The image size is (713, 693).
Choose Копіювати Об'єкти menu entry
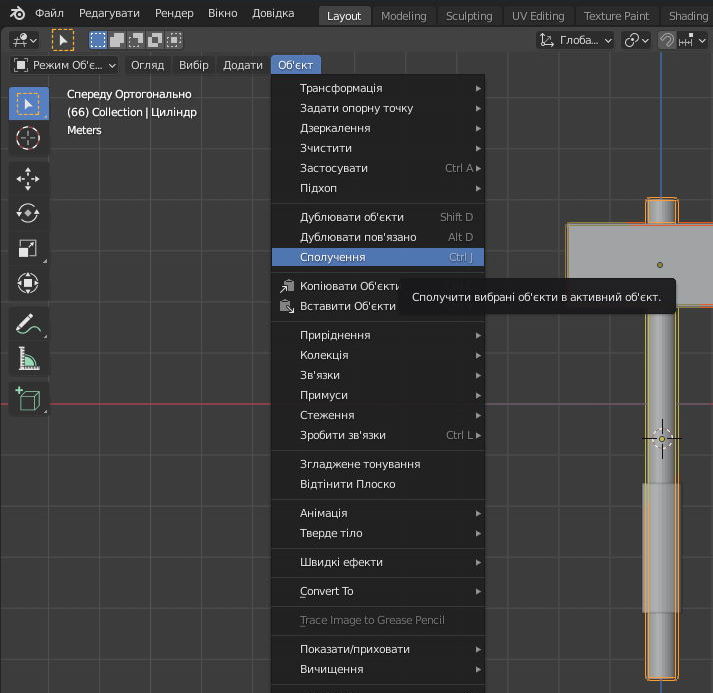[x=349, y=286]
